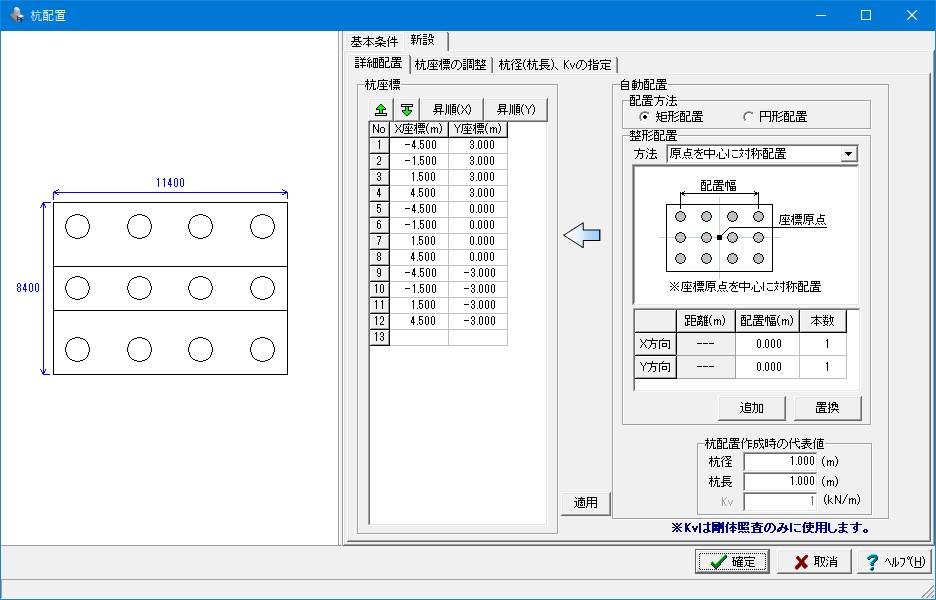Click the Y座標(m) column header
The height and width of the screenshot is (600, 936).
pyautogui.click(x=478, y=129)
